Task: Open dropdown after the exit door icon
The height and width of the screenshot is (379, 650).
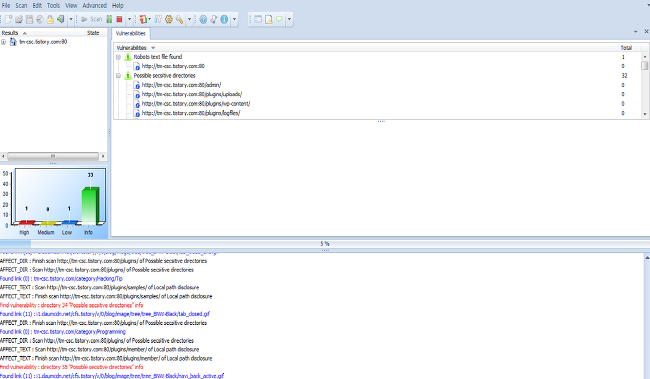Action: tap(71, 19)
